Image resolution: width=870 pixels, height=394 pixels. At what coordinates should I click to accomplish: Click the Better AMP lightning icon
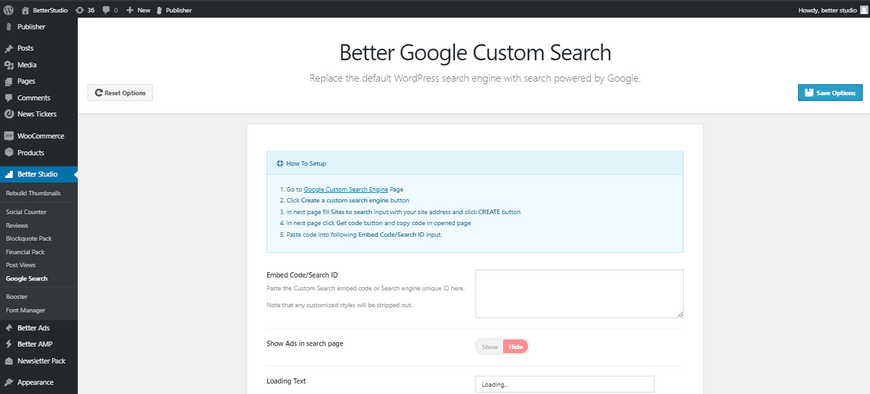(8, 344)
